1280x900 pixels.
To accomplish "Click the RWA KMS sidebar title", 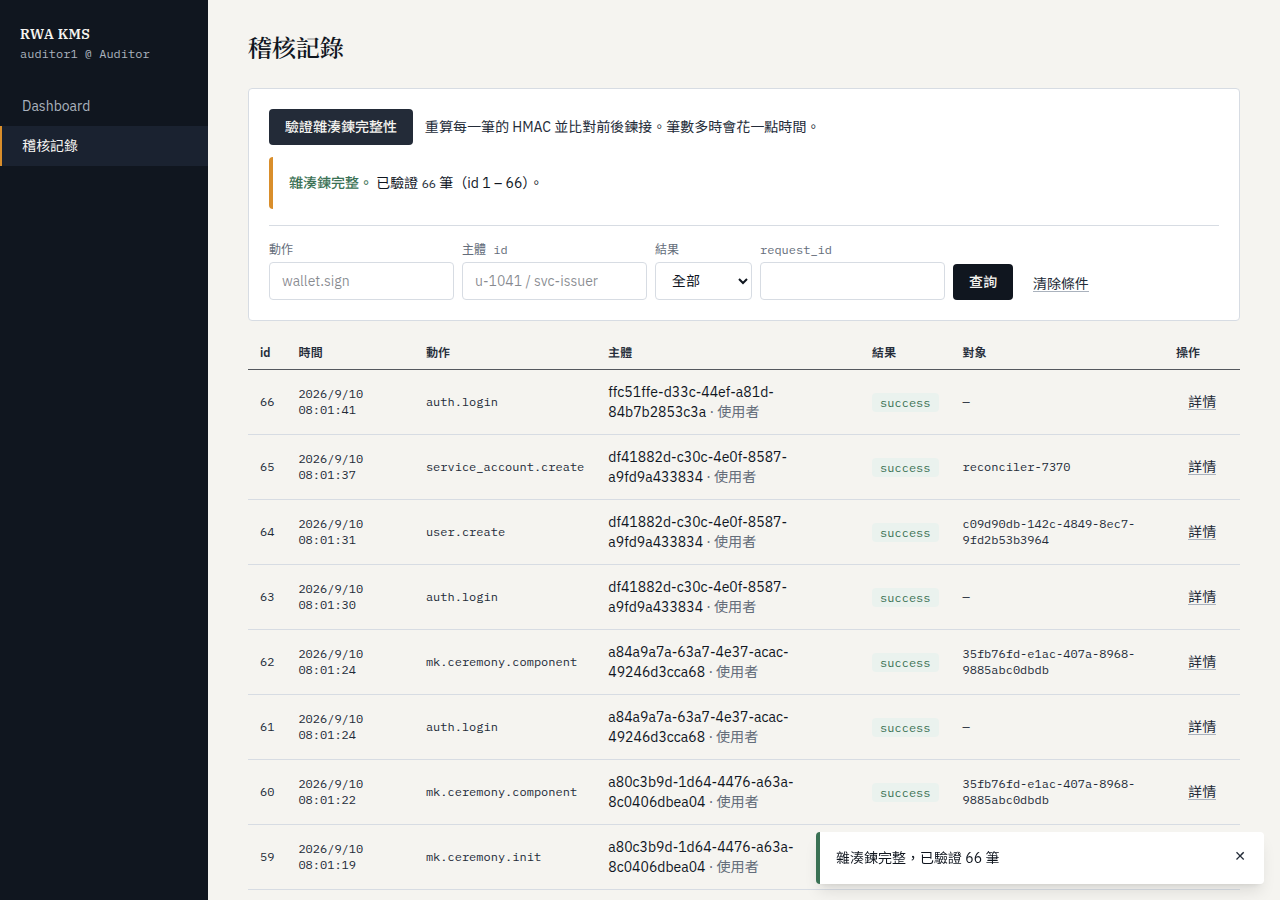I will coord(55,34).
